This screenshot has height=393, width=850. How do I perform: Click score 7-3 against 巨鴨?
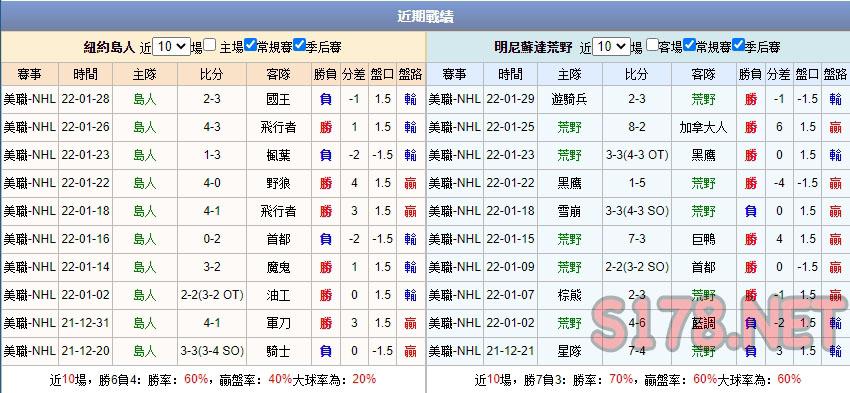(x=637, y=239)
